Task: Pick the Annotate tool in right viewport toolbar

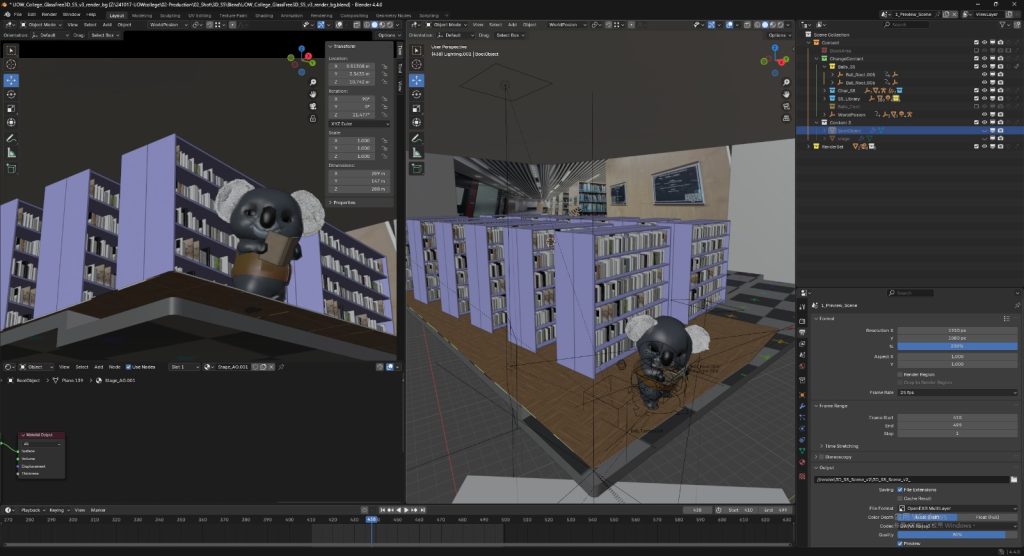Action: 417,139
